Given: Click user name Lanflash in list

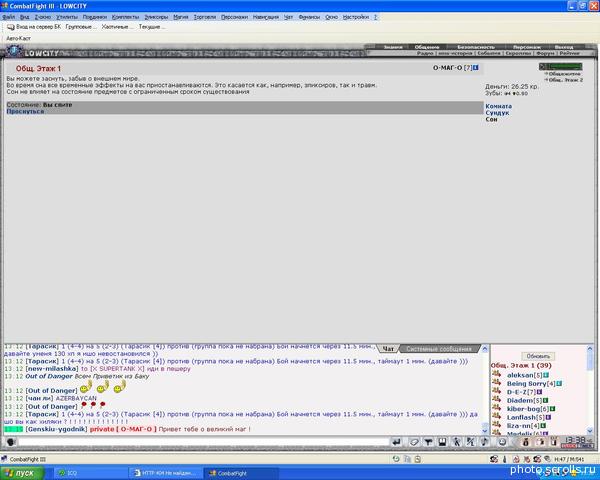Looking at the screenshot, I should (x=521, y=417).
